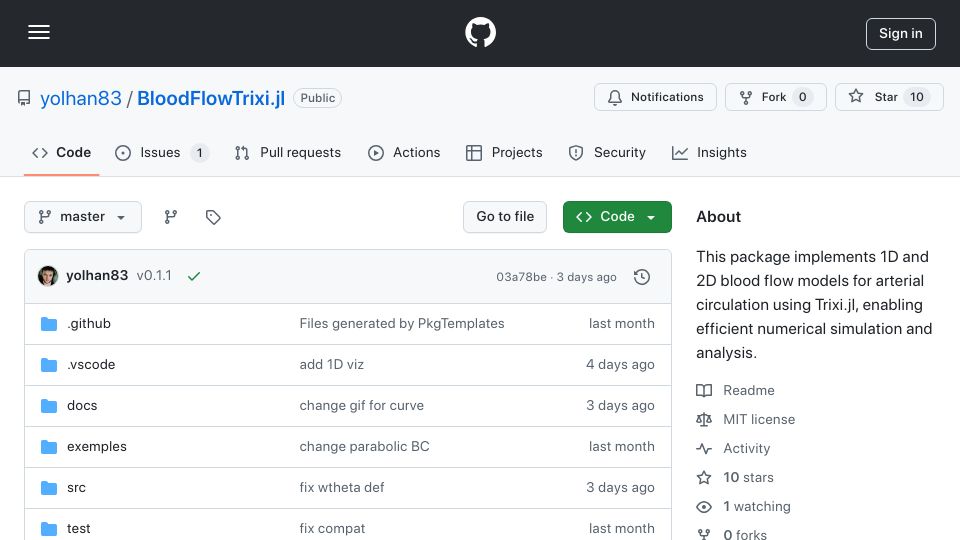The image size is (960, 540).
Task: Open the Issues tab
Action: tap(162, 152)
